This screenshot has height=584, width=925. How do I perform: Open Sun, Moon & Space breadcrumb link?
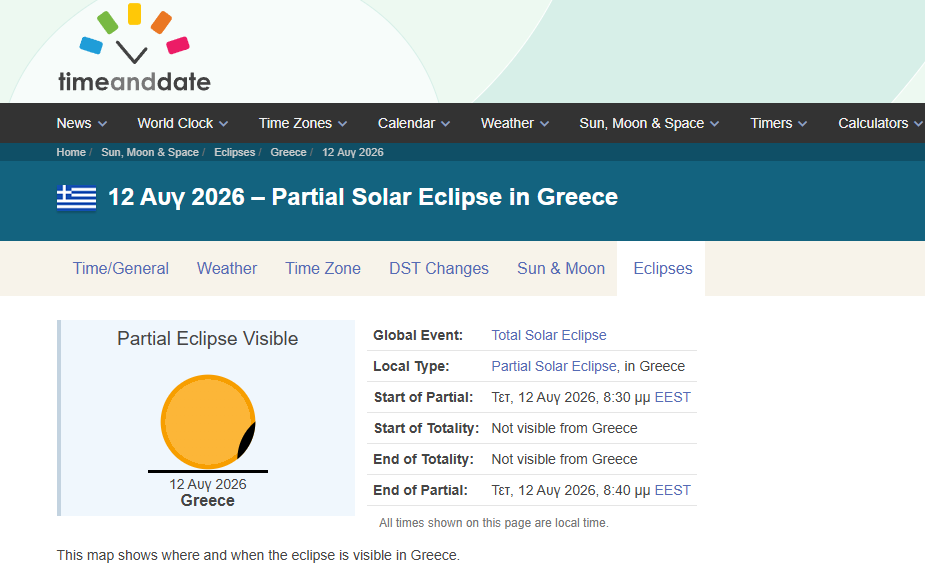click(150, 152)
